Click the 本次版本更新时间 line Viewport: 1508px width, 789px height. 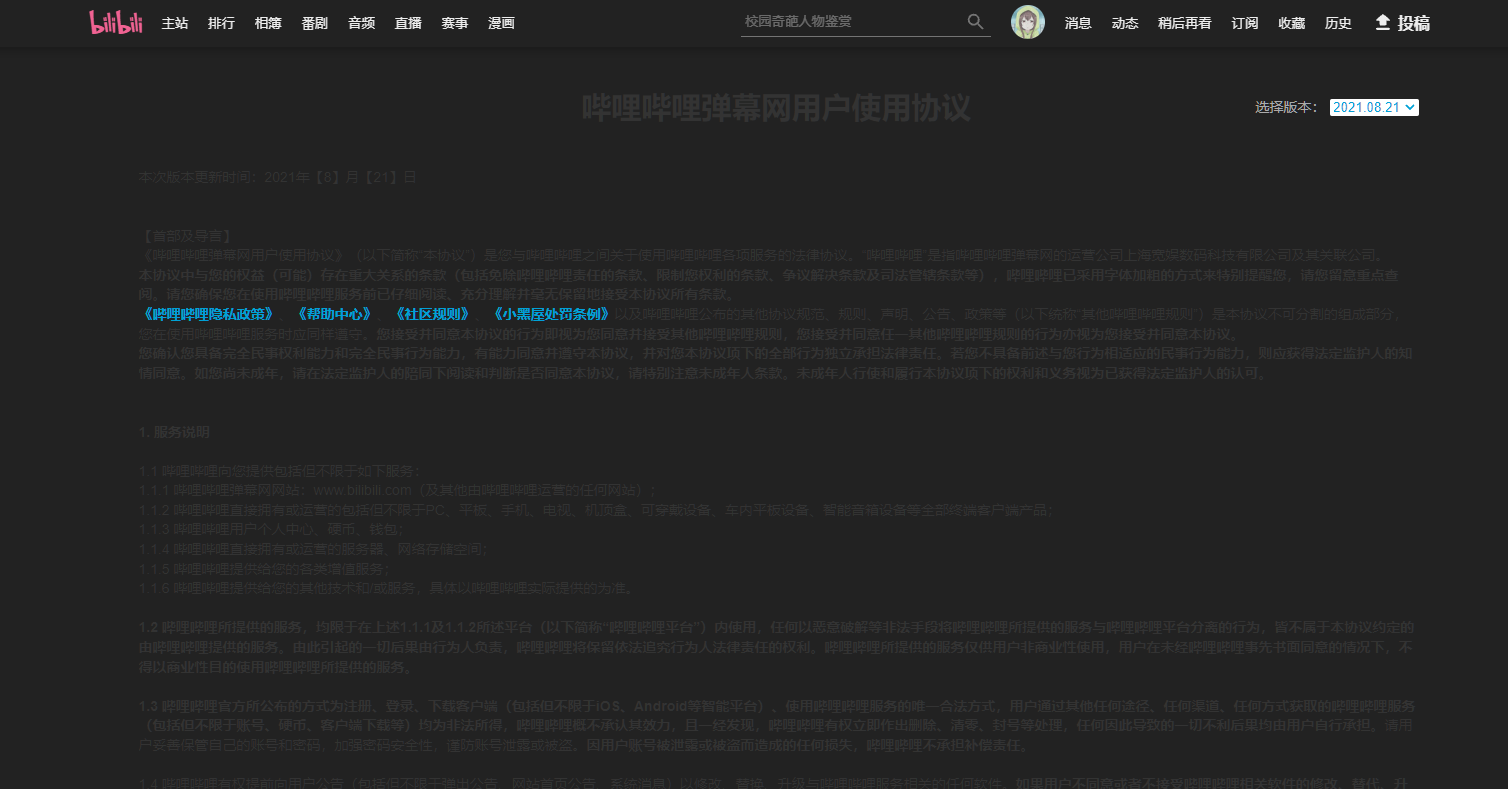278,177
